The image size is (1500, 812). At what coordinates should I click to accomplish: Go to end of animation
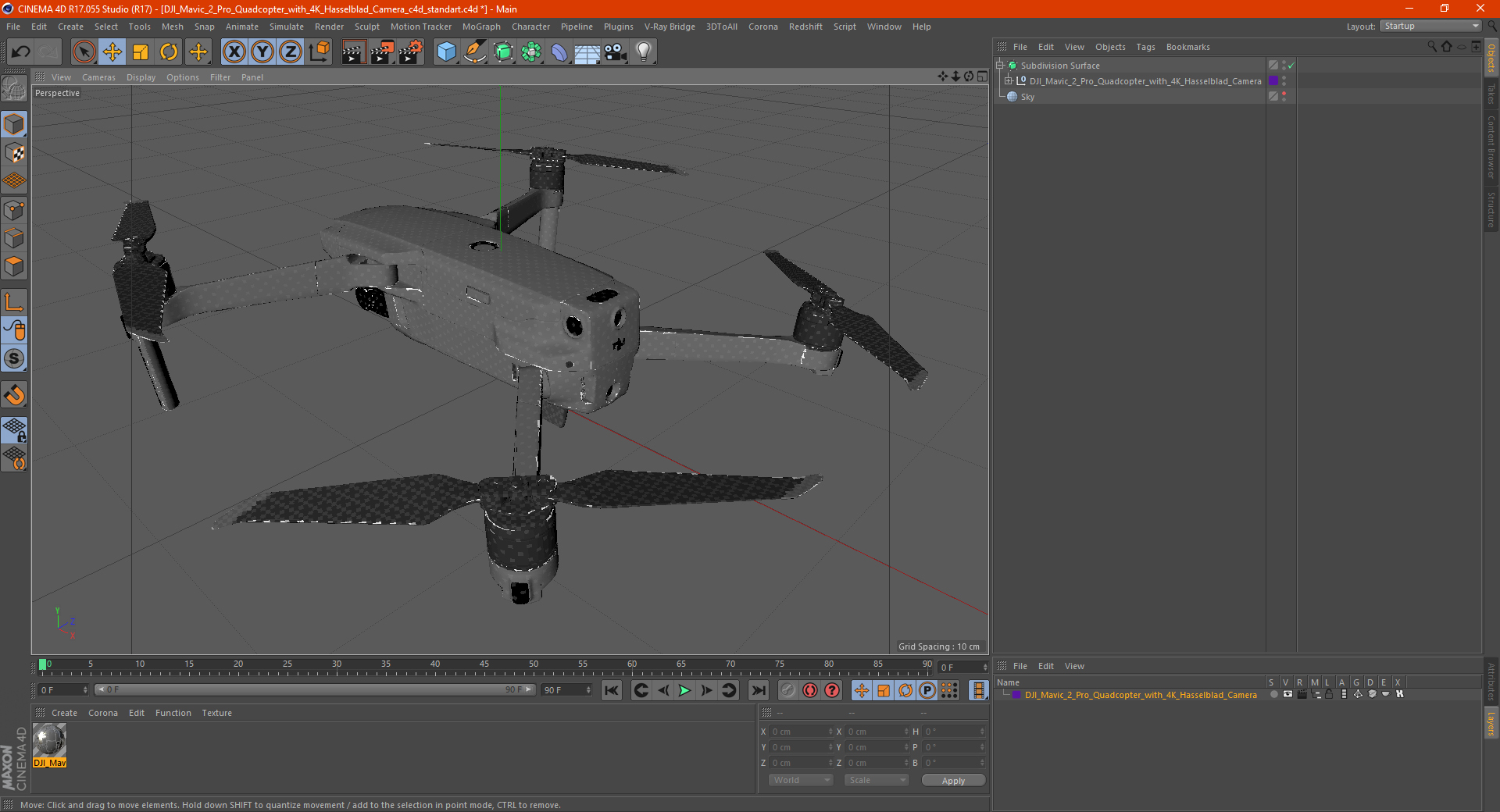coord(758,690)
